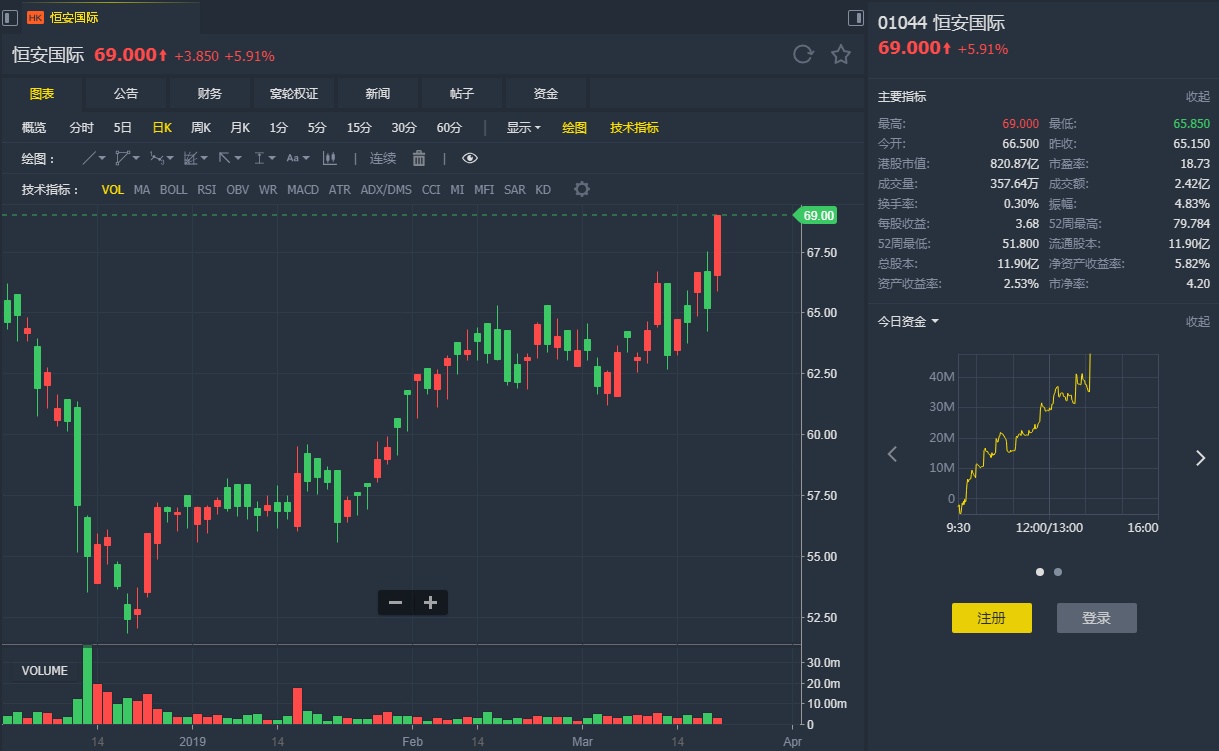Open the 图表 chart tab
Screen dimensions: 1219x751
tap(42, 93)
